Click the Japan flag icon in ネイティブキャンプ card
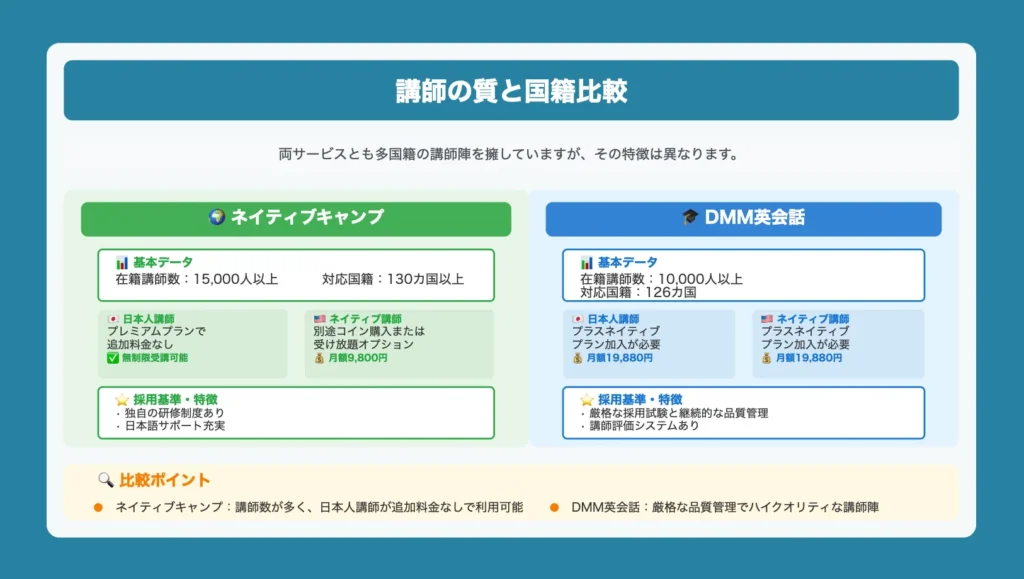This screenshot has height=579, width=1024. tap(113, 319)
